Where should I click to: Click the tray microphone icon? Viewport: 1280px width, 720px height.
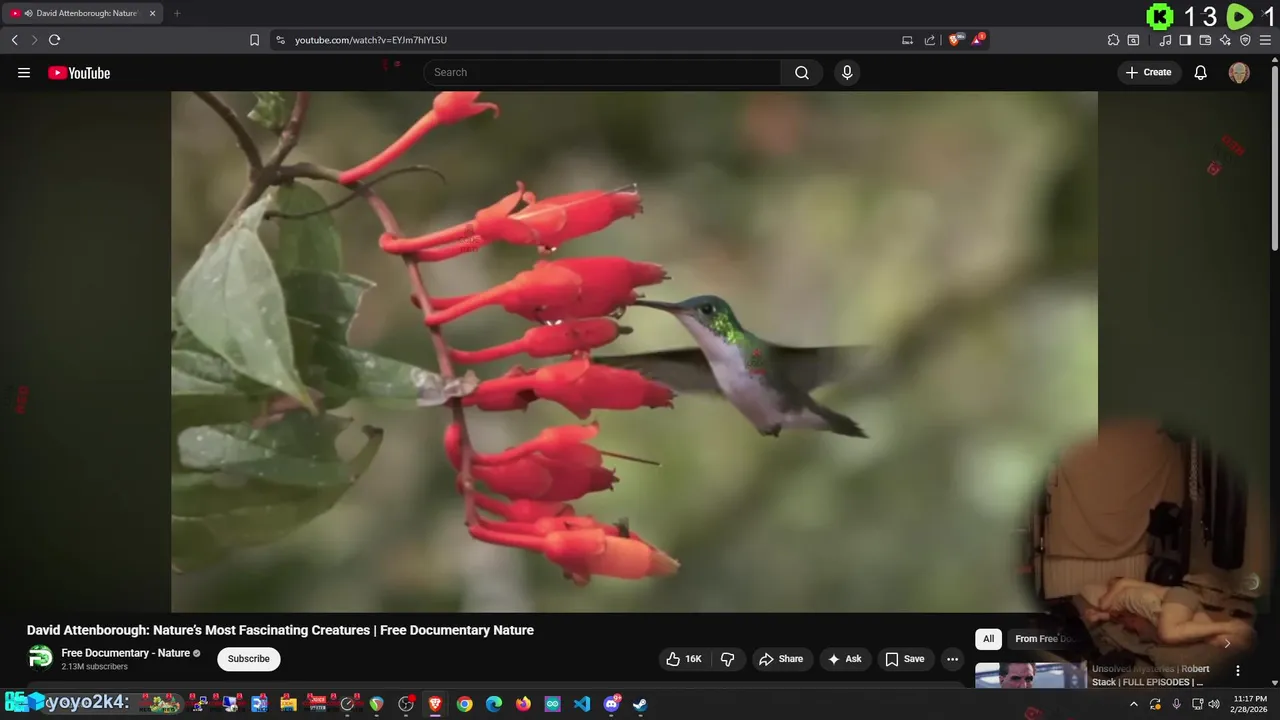click(1176, 704)
